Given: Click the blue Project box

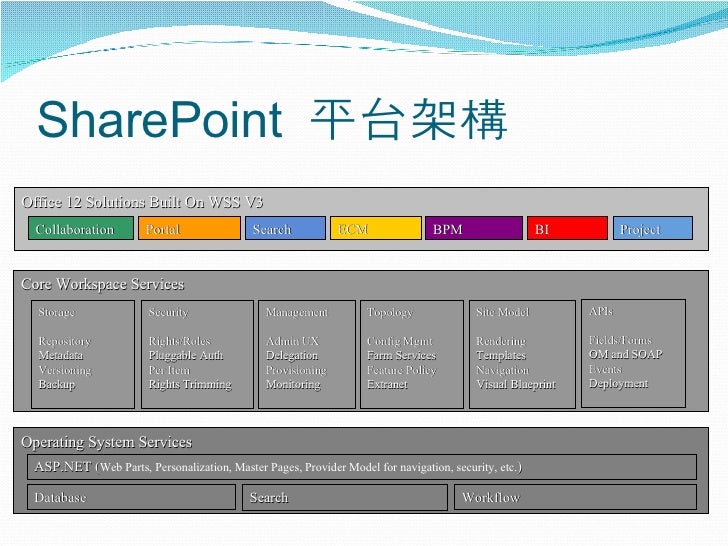Looking at the screenshot, I should pos(653,228).
